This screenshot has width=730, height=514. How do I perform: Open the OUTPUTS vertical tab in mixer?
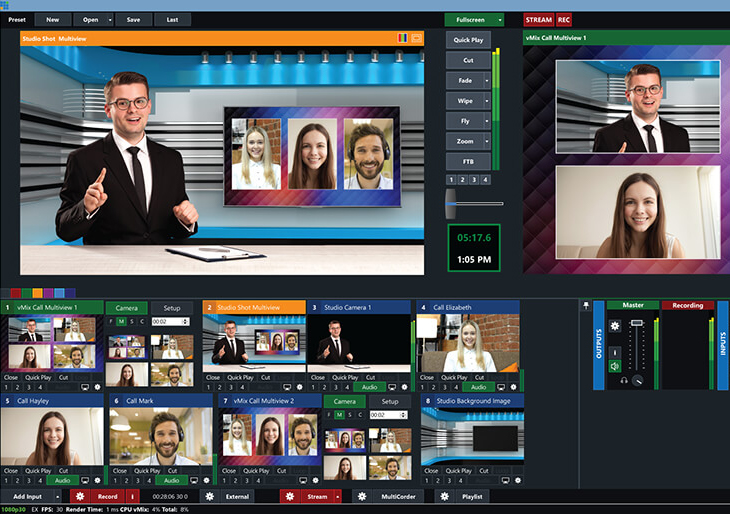coord(599,345)
